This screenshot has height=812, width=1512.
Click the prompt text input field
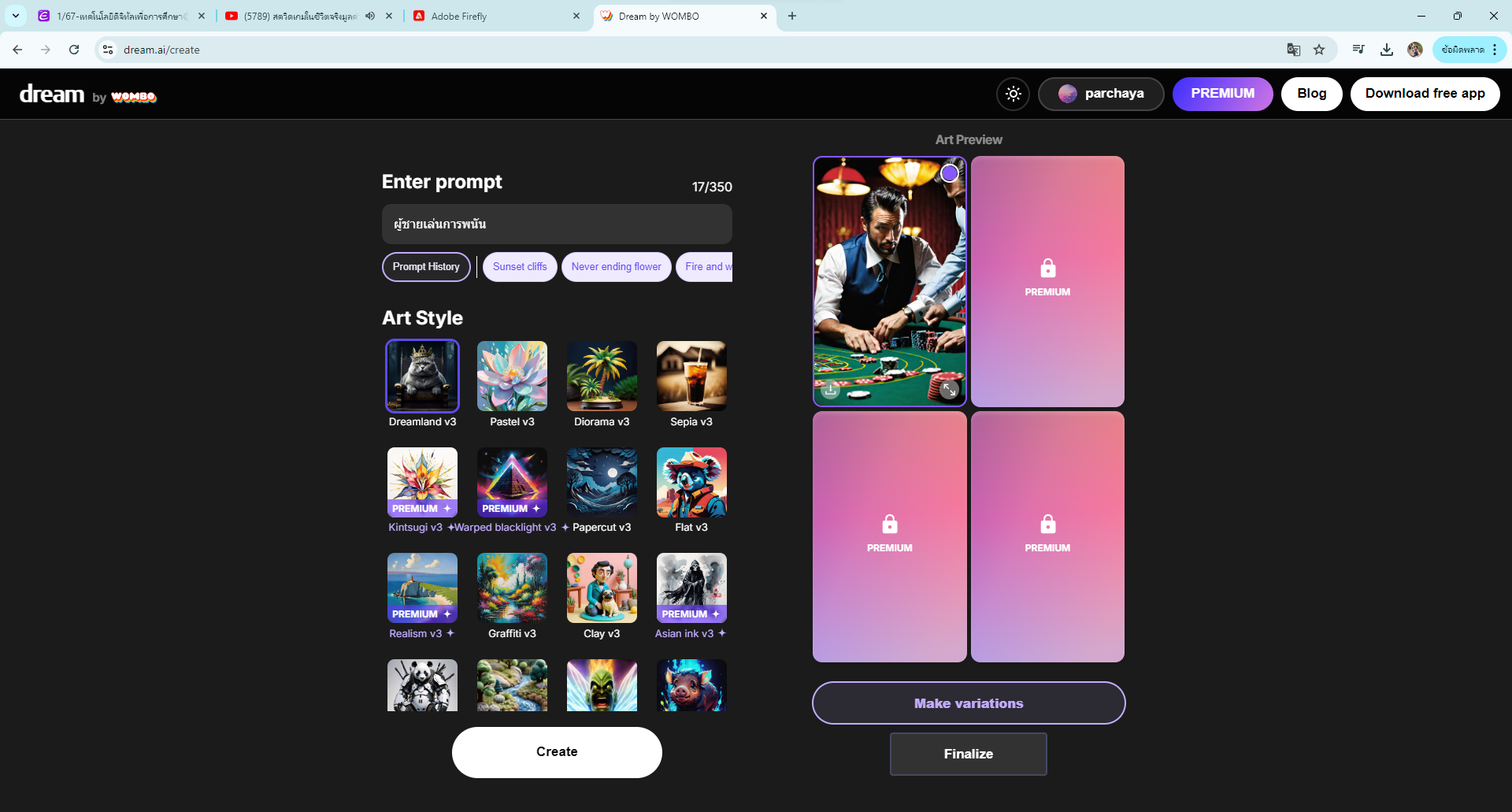coord(557,224)
